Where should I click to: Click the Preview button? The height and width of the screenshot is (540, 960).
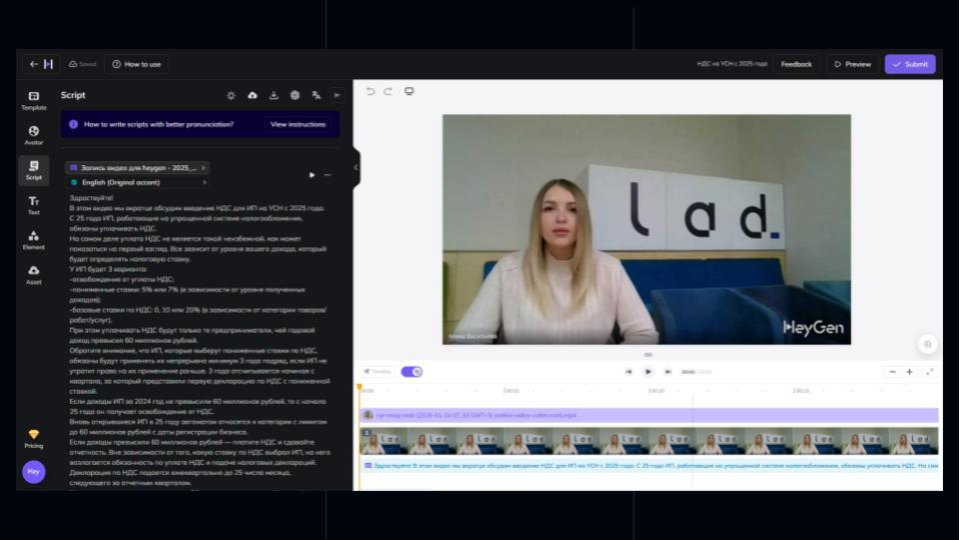click(x=852, y=64)
